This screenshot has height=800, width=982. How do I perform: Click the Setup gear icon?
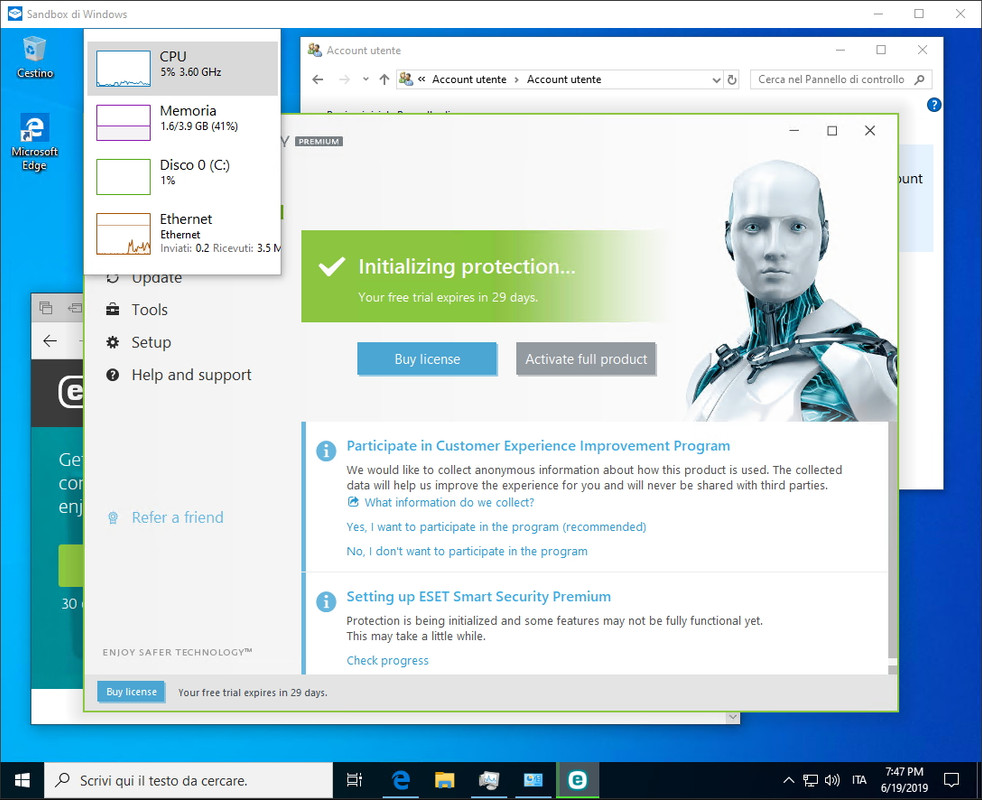click(x=113, y=342)
